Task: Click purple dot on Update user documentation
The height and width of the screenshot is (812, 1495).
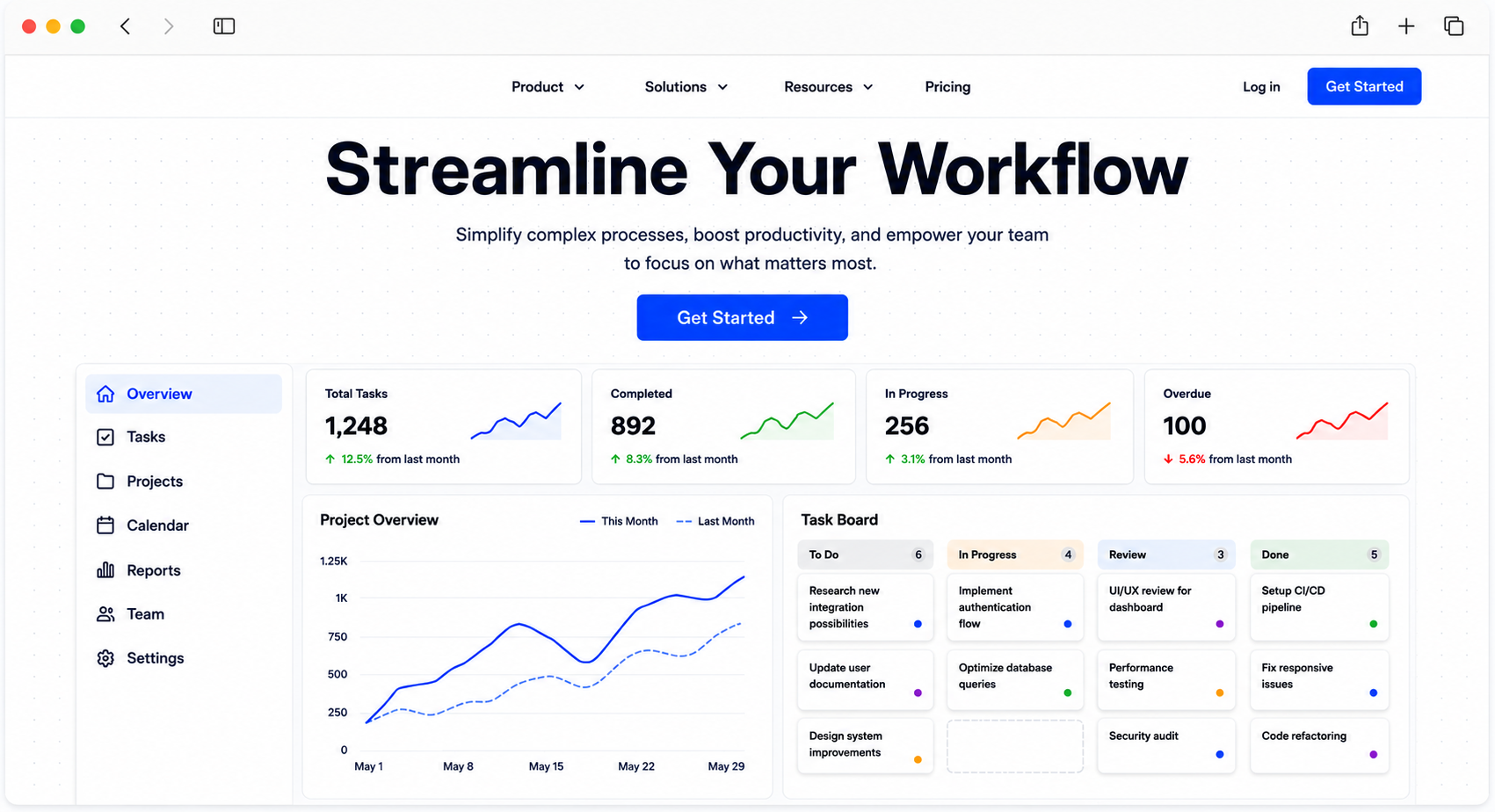Action: (918, 692)
